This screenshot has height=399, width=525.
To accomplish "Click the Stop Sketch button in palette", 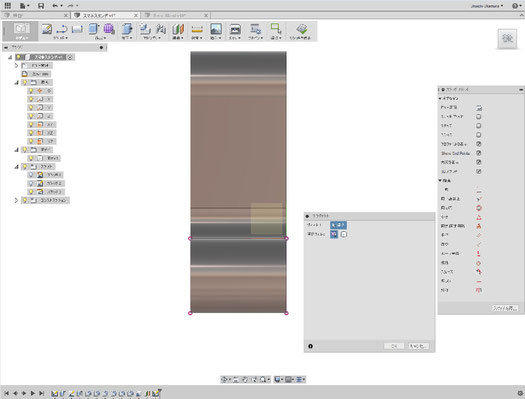I will (x=505, y=308).
